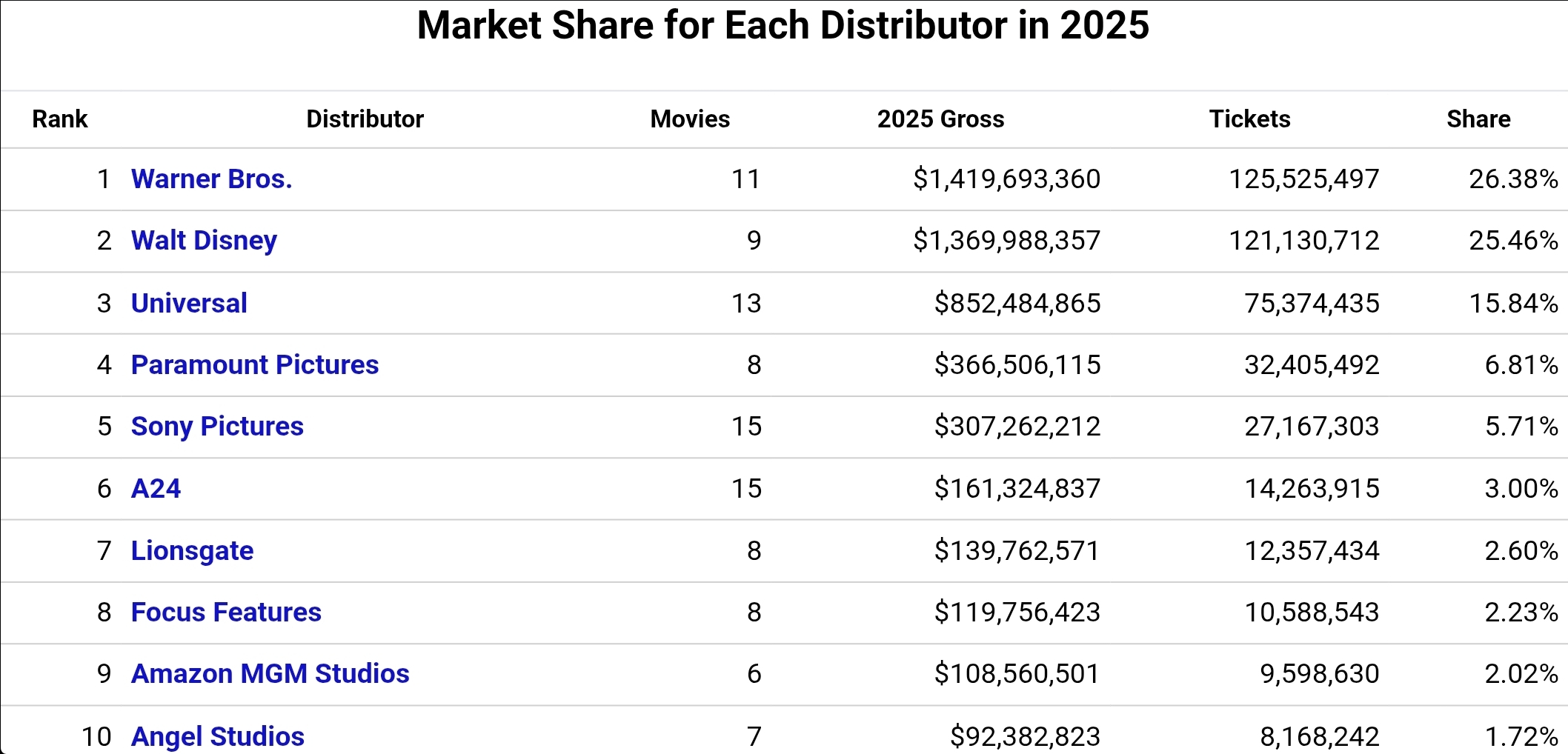Image resolution: width=1568 pixels, height=754 pixels.
Task: Select the share value 25.46%
Action: (1514, 241)
